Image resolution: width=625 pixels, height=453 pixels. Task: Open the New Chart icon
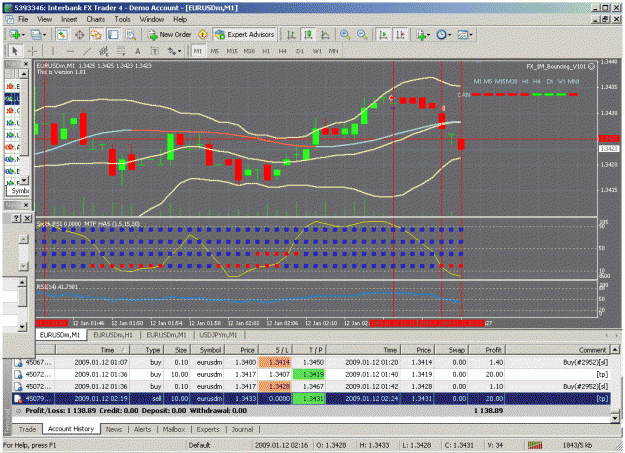(x=16, y=35)
